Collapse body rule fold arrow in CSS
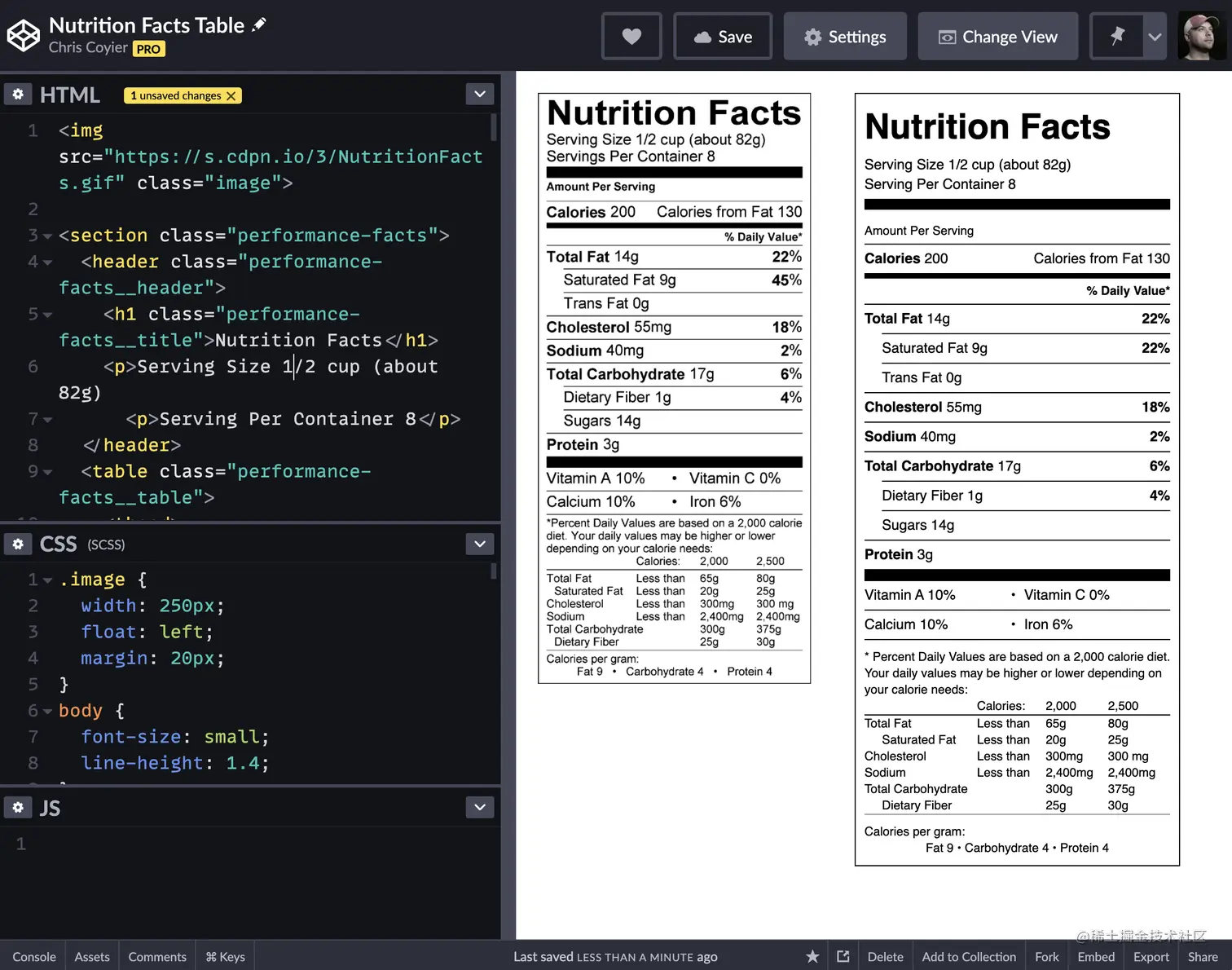Image resolution: width=1232 pixels, height=970 pixels. point(47,712)
